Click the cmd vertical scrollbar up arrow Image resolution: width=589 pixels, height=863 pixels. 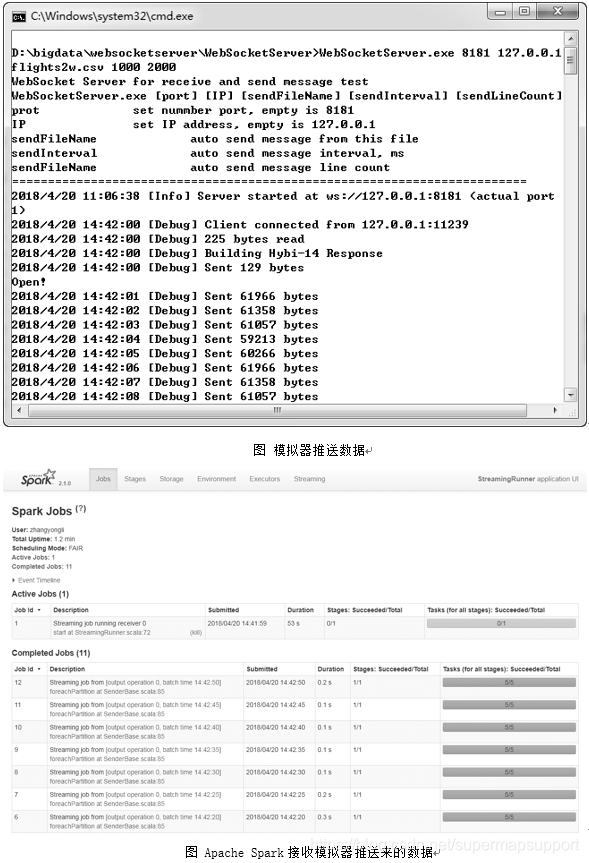(571, 39)
